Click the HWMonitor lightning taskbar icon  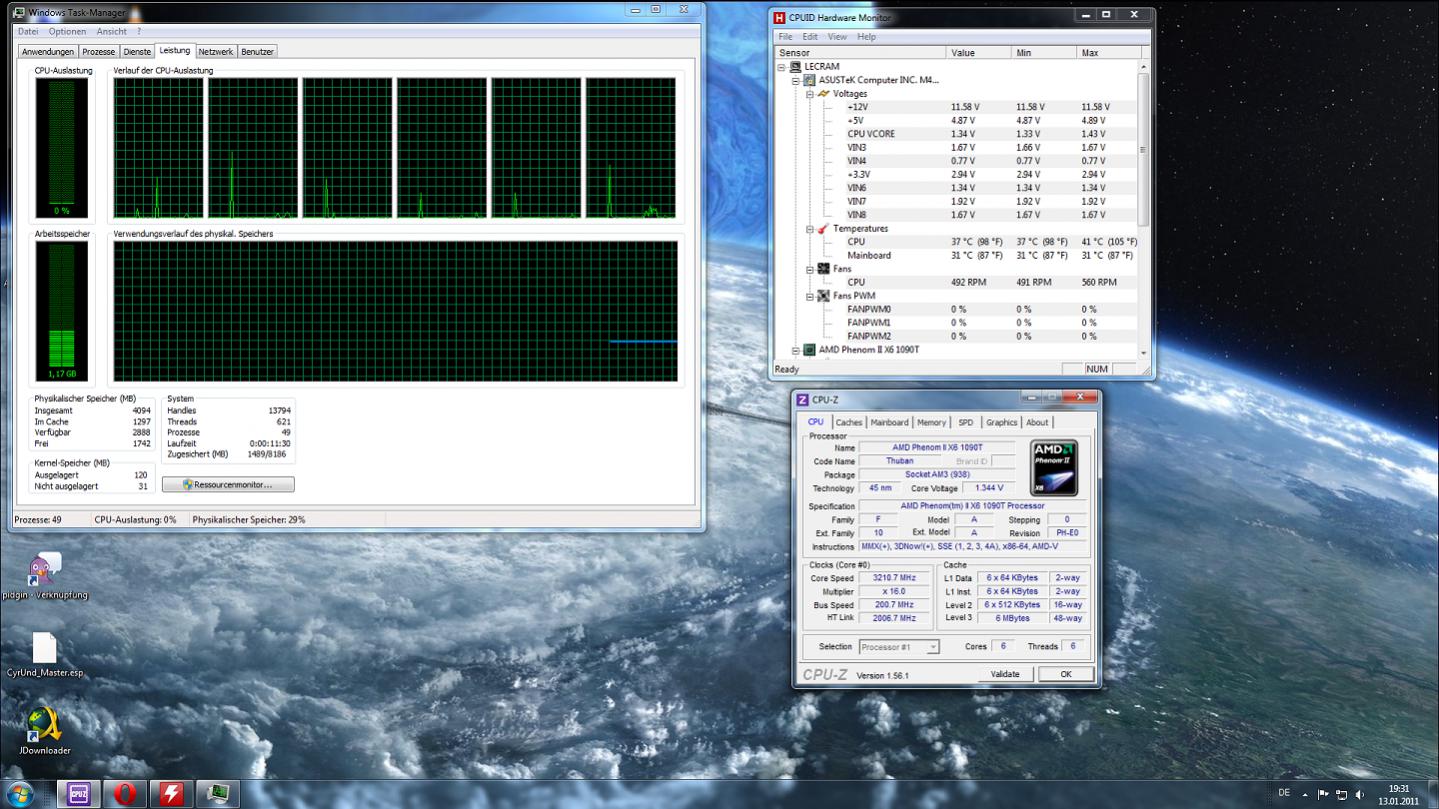coord(172,794)
